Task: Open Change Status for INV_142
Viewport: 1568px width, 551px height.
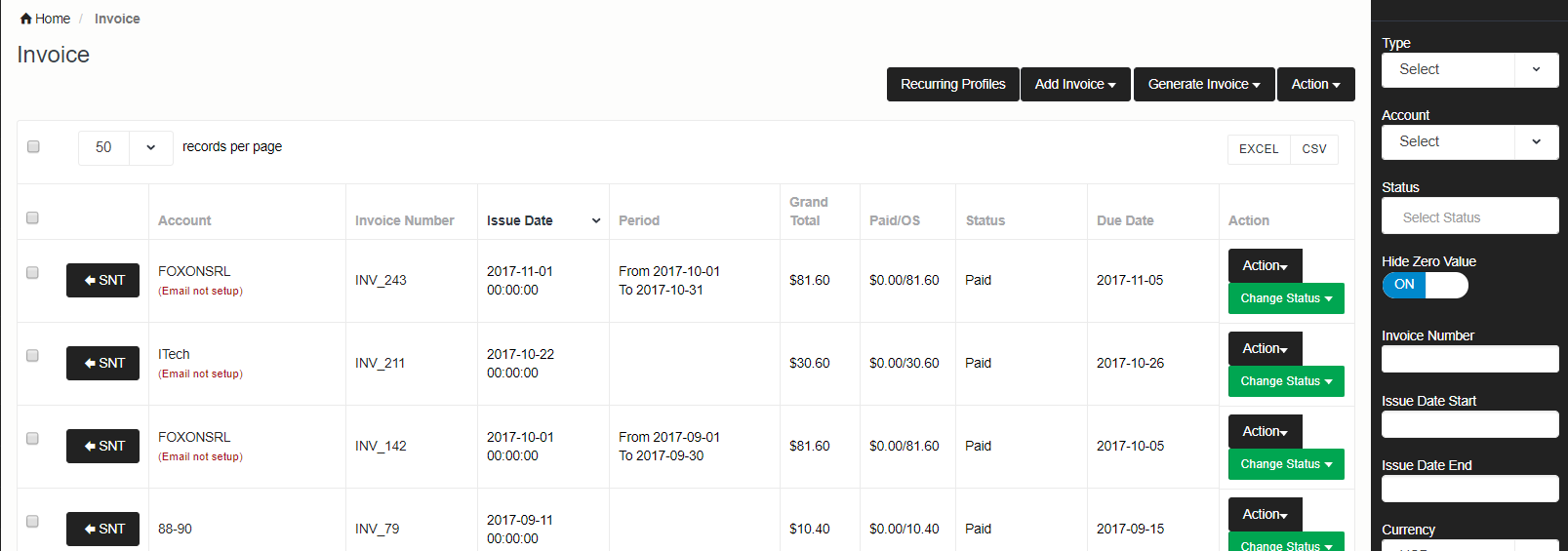Action: point(1286,464)
